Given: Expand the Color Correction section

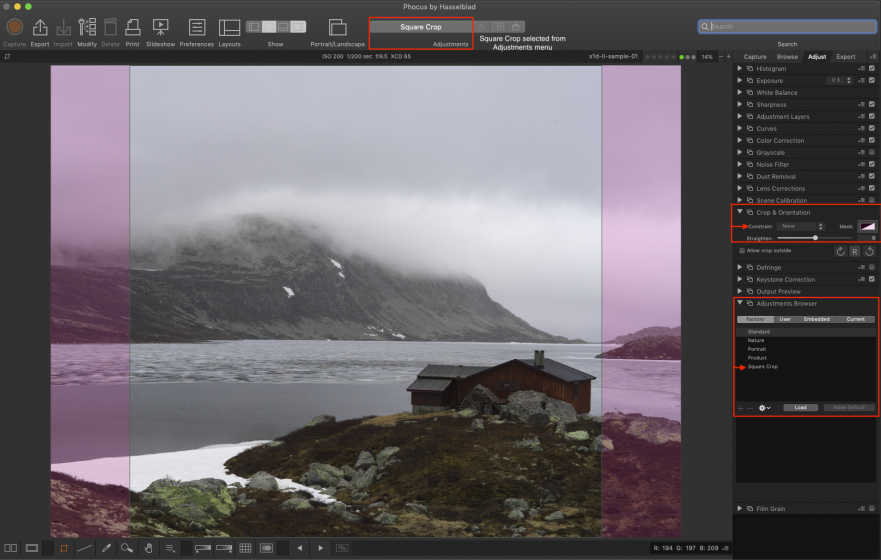Looking at the screenshot, I should [739, 140].
